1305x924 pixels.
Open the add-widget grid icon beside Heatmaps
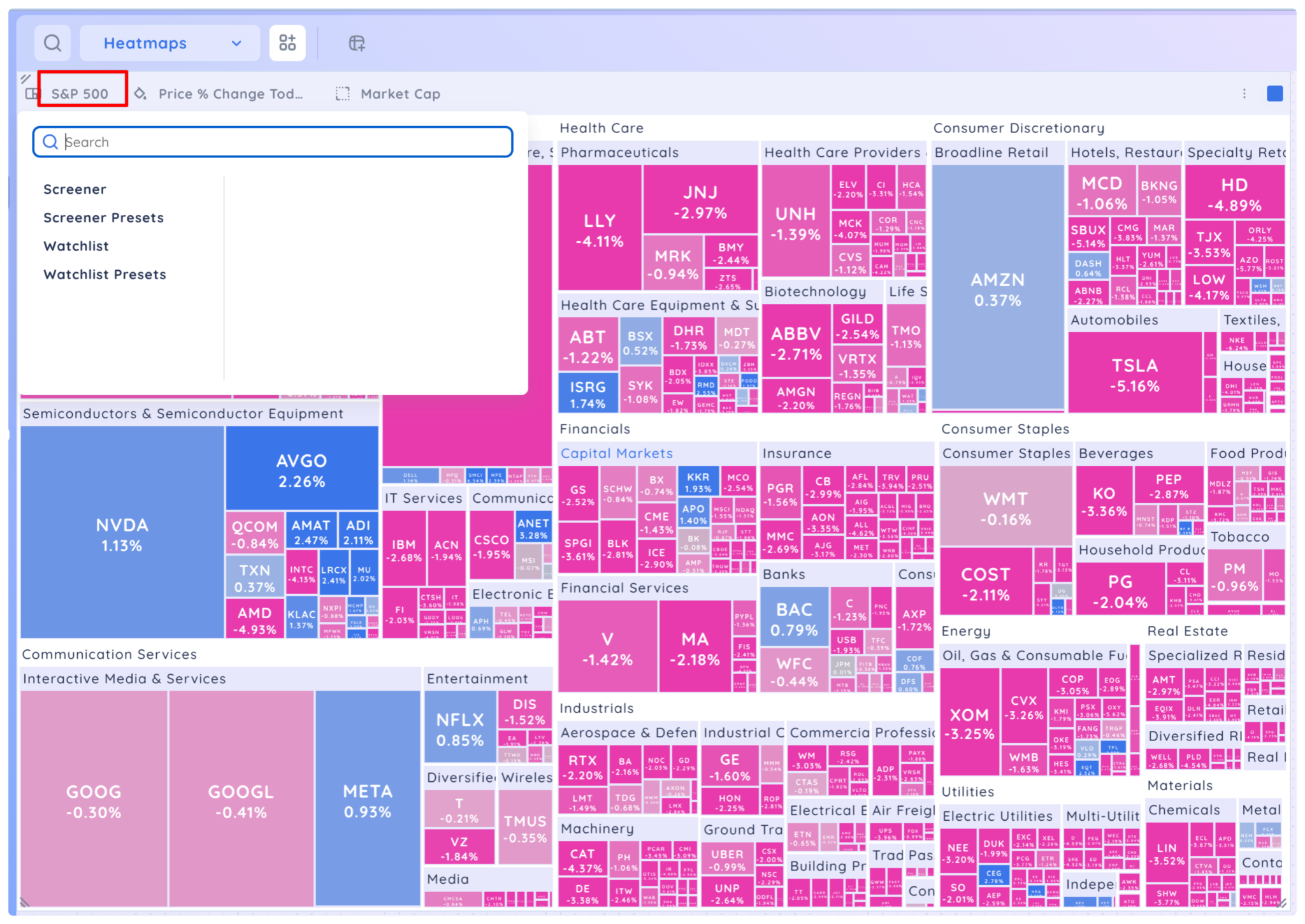[287, 43]
